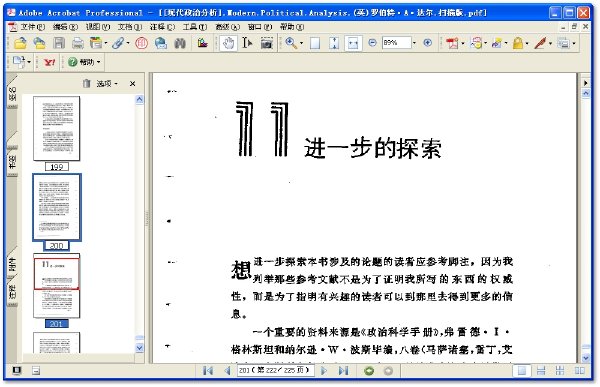Open the 工具(T) menu
Viewport: 600px width, 387px height.
(x=195, y=27)
